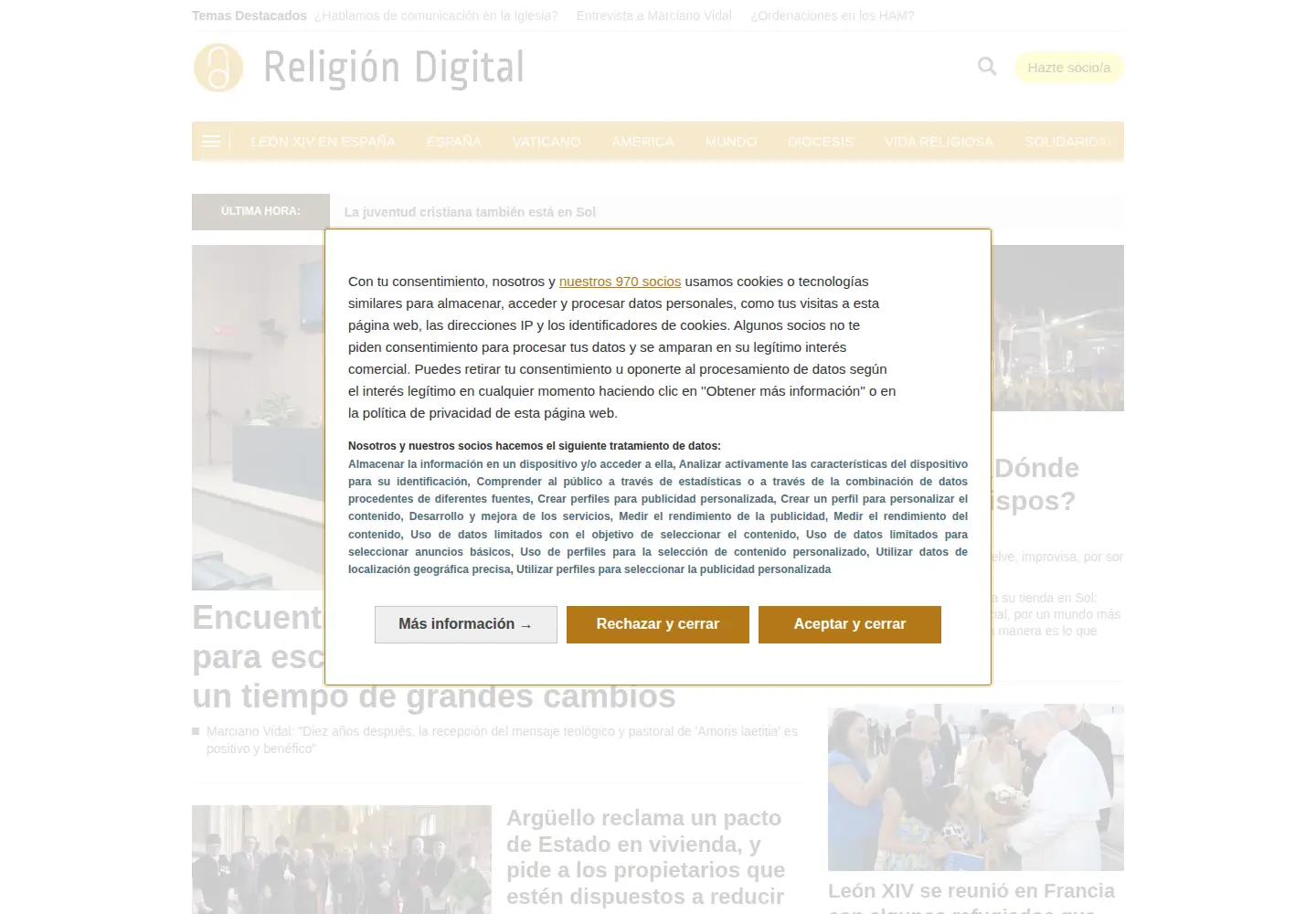Open the Solidaridad menu item
Screen dimensions: 1316x914
tap(1068, 142)
